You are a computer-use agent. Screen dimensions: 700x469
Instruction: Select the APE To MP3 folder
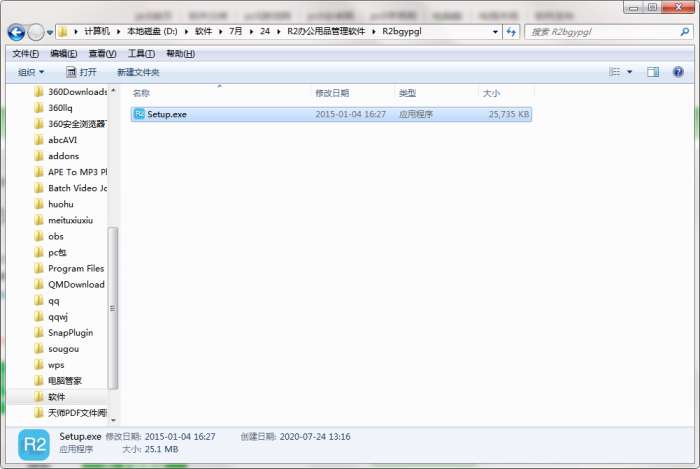point(71,172)
